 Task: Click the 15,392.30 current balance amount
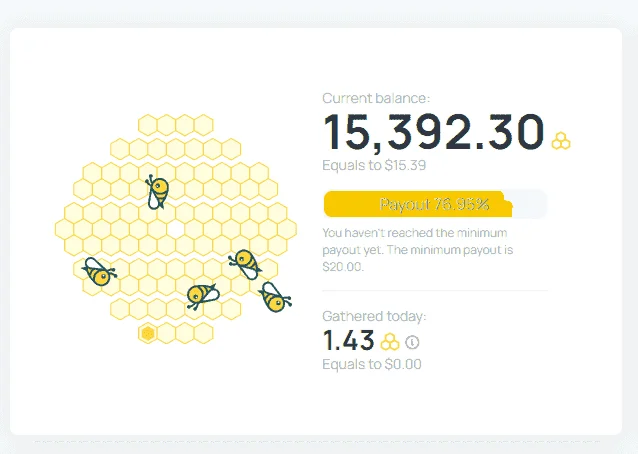click(434, 132)
